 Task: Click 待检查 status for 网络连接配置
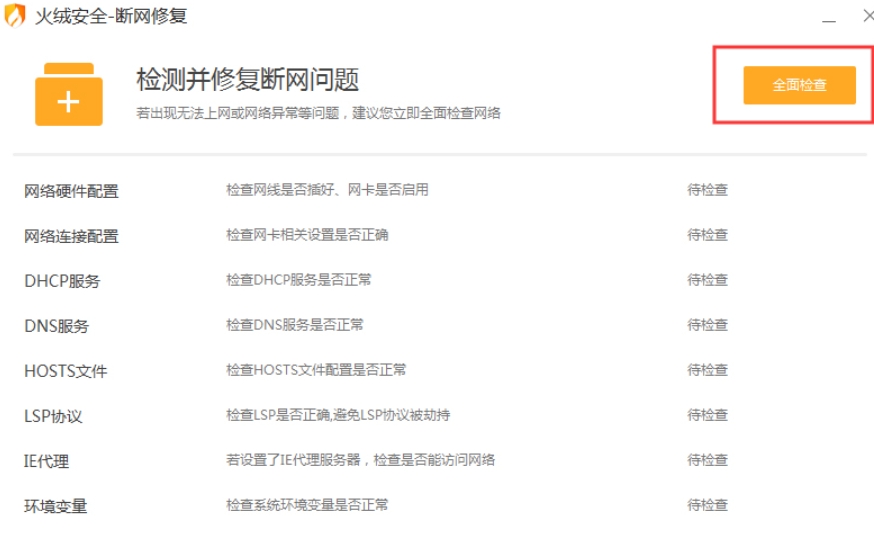[x=708, y=235]
